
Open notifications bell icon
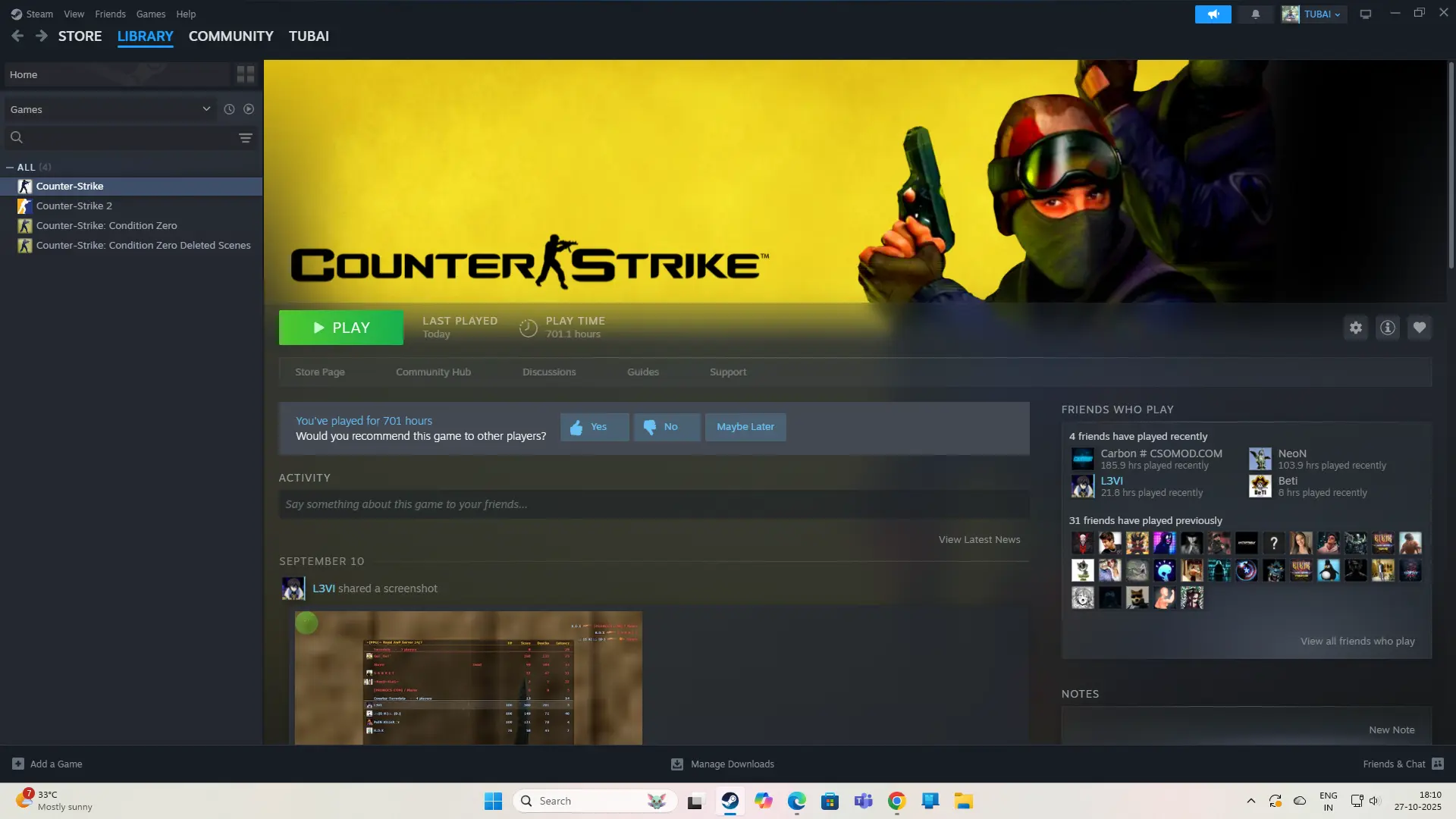pyautogui.click(x=1255, y=14)
